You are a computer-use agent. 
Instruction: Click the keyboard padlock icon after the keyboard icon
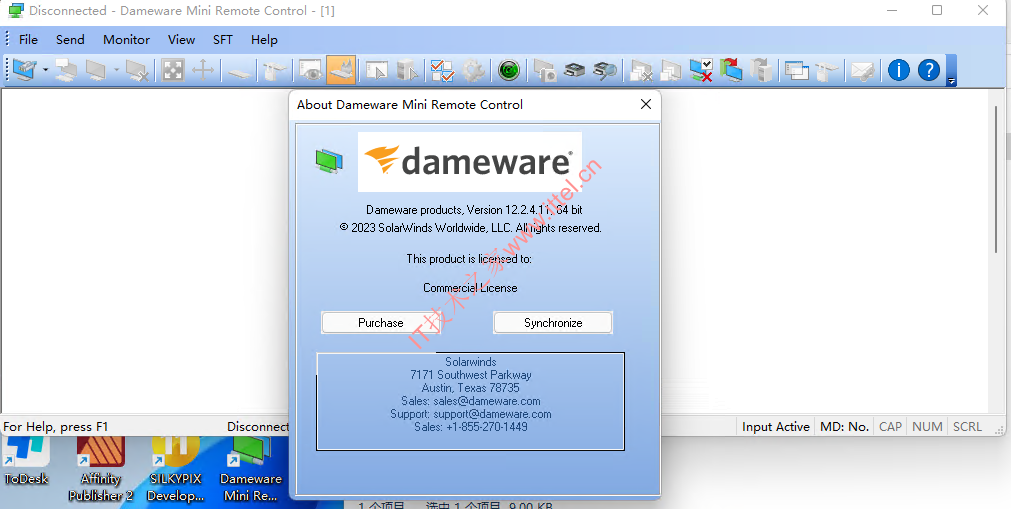(x=275, y=70)
